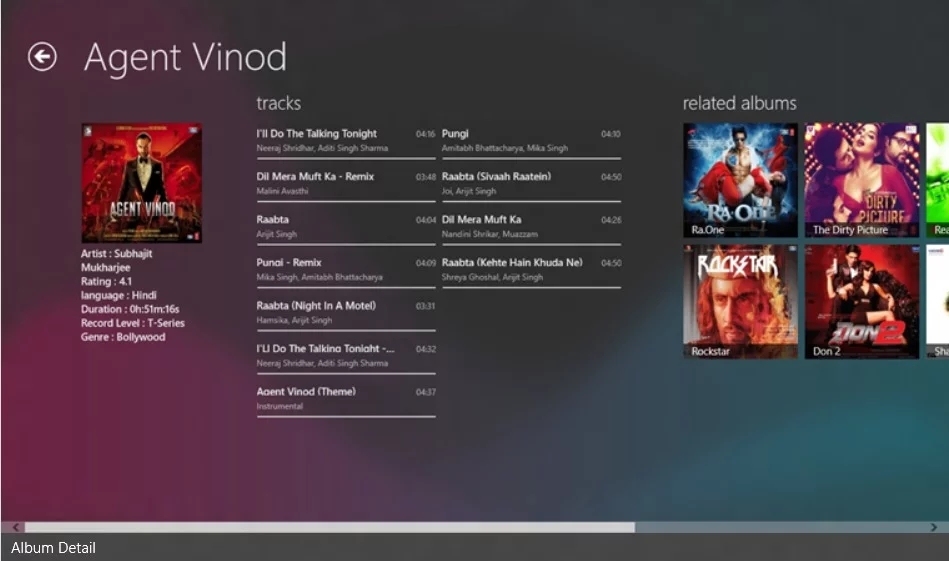Open the Agent Vinod album cover art
The width and height of the screenshot is (949, 561).
142,183
